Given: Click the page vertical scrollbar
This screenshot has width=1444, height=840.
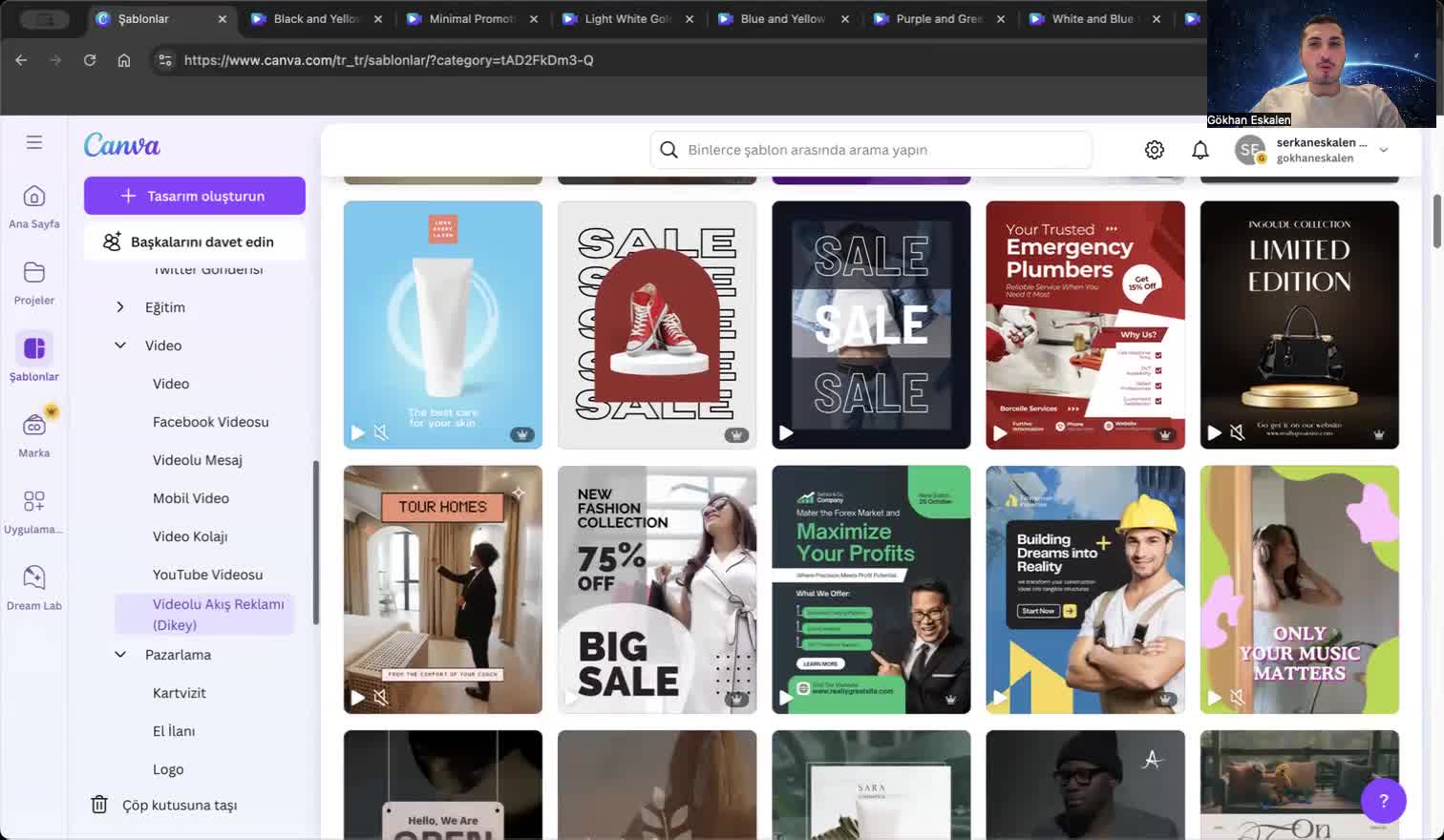Looking at the screenshot, I should click(x=1436, y=221).
